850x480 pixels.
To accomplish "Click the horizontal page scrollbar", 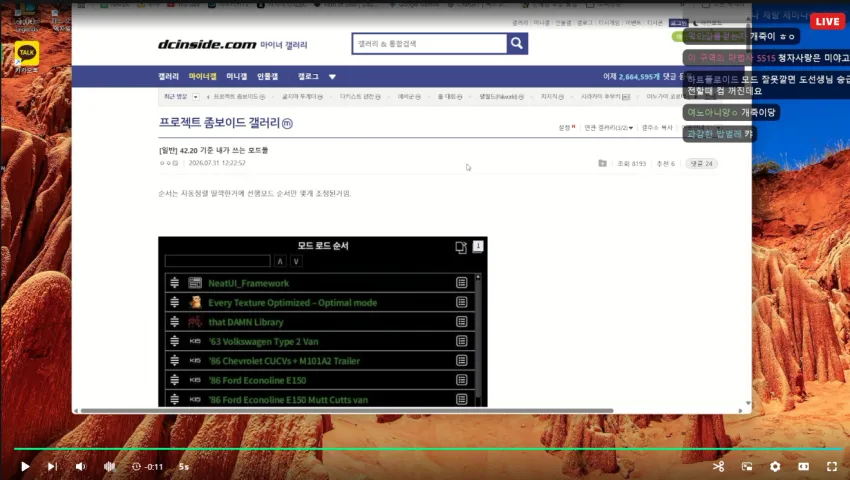I will tap(347, 411).
